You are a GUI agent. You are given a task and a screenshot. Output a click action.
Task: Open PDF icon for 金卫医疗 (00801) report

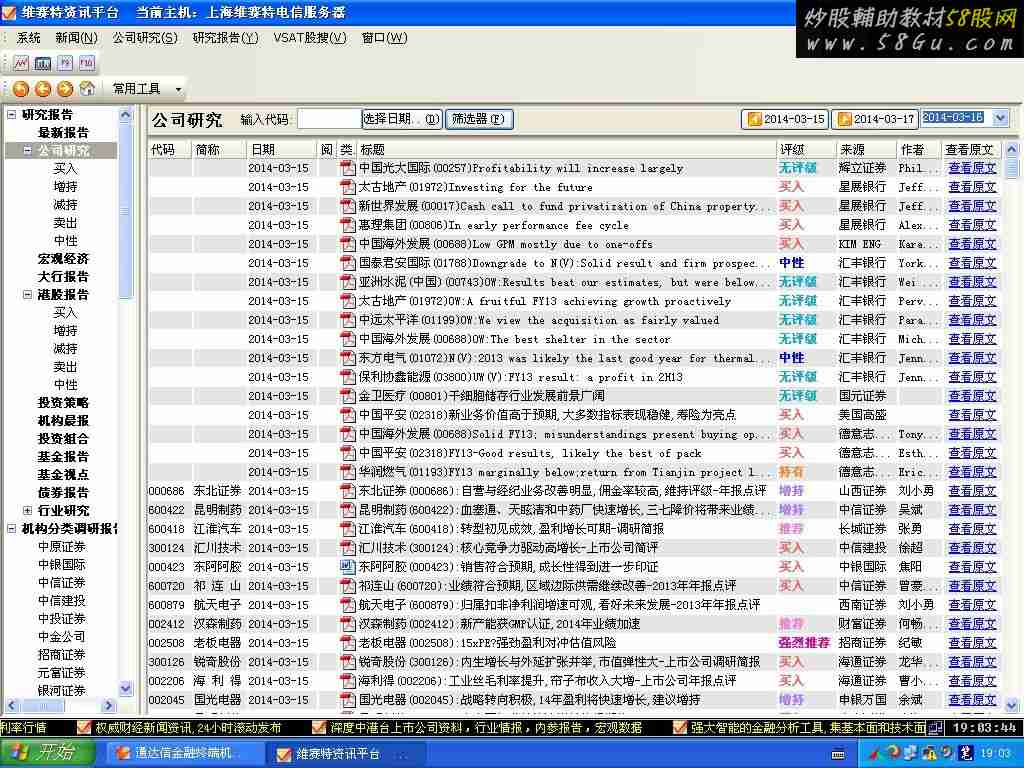(348, 396)
